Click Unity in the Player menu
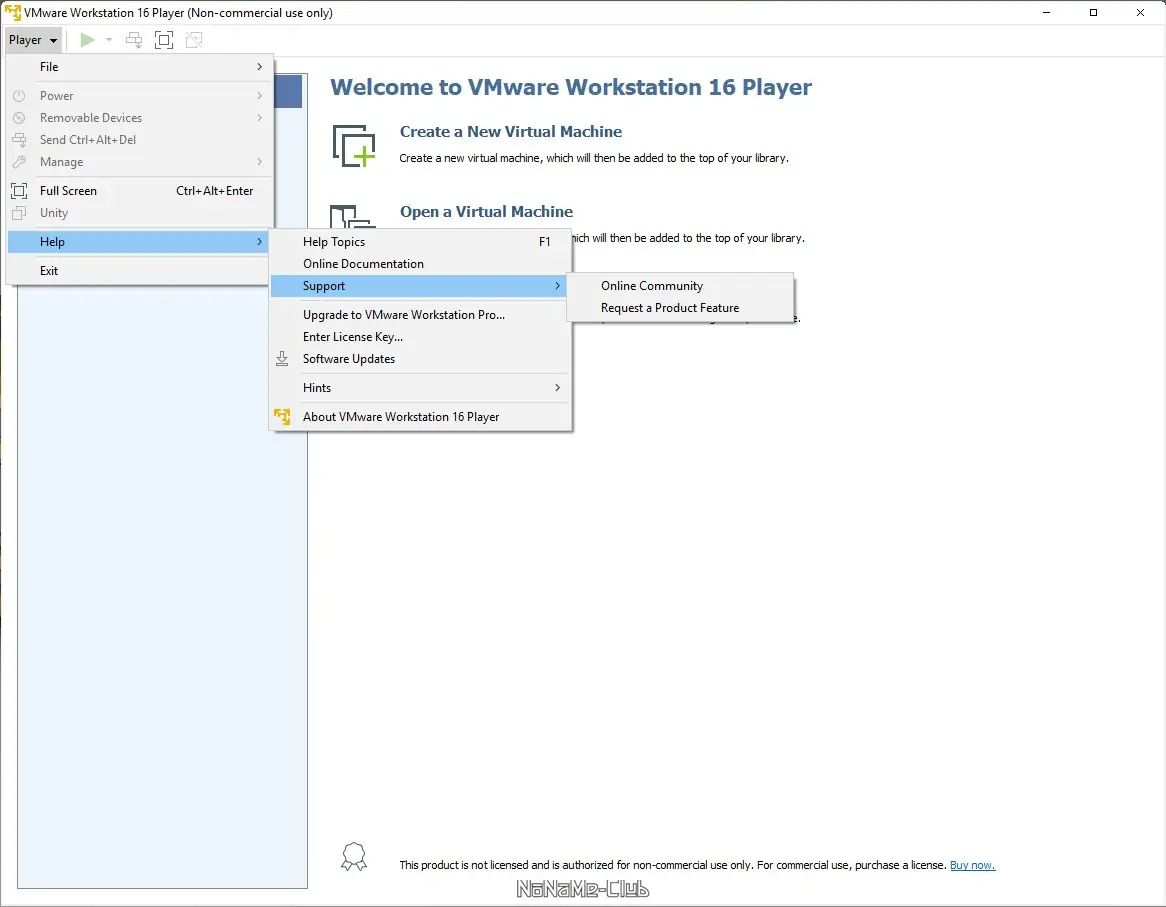 (x=140, y=213)
